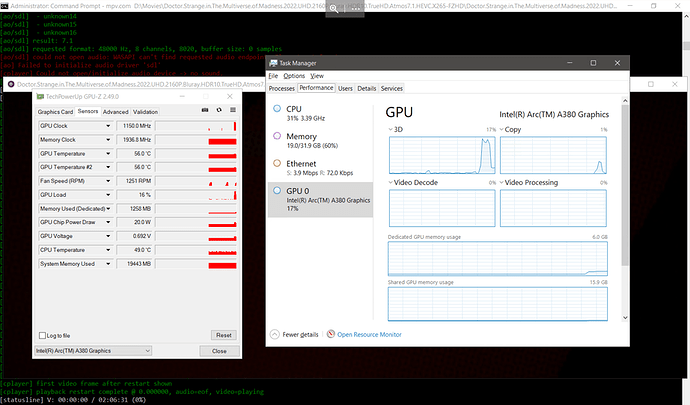Image resolution: width=690 pixels, height=405 pixels.
Task: Enable the Log to file checkbox
Action: (42, 335)
